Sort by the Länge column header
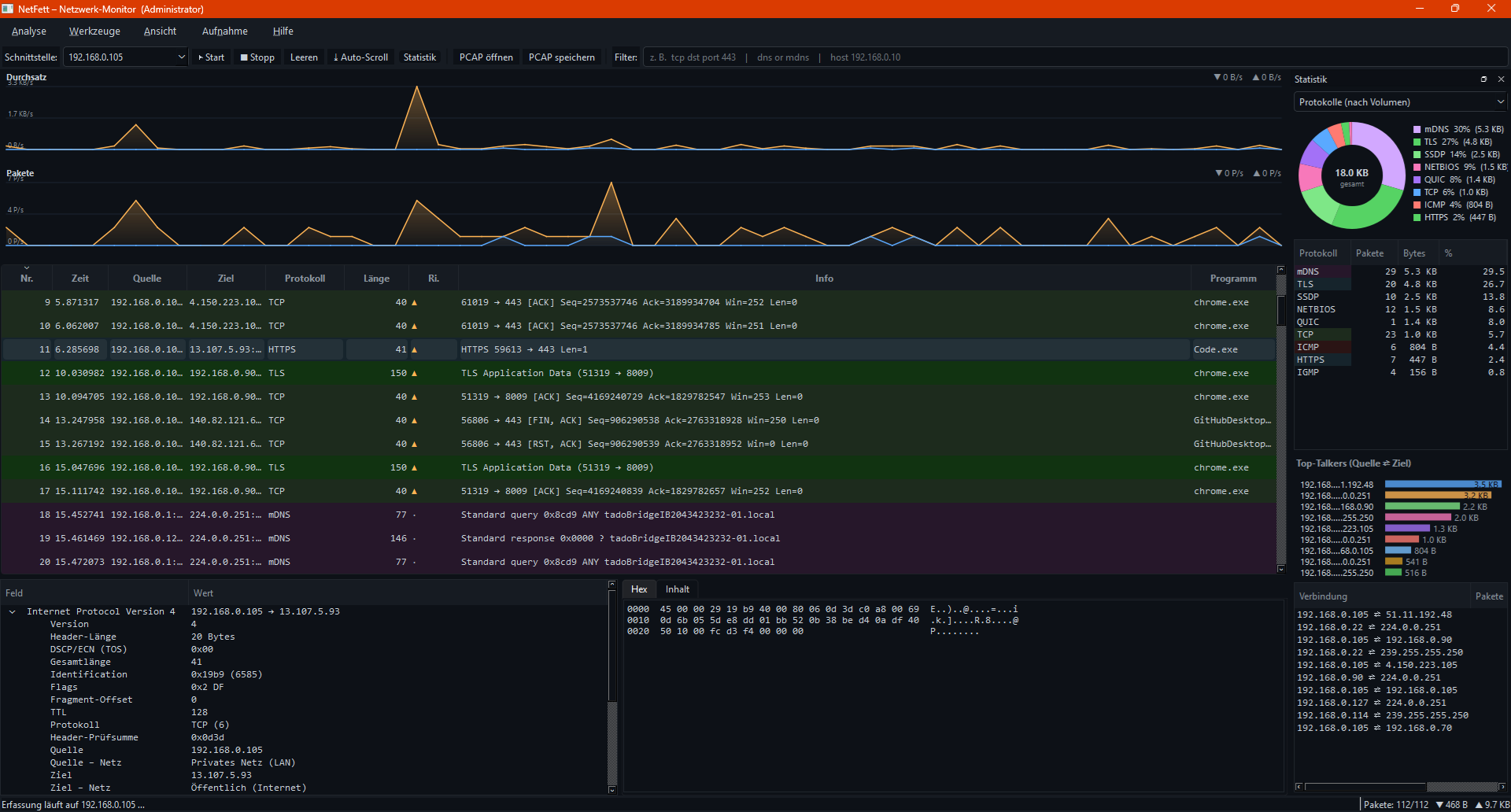This screenshot has width=1511, height=812. click(377, 279)
